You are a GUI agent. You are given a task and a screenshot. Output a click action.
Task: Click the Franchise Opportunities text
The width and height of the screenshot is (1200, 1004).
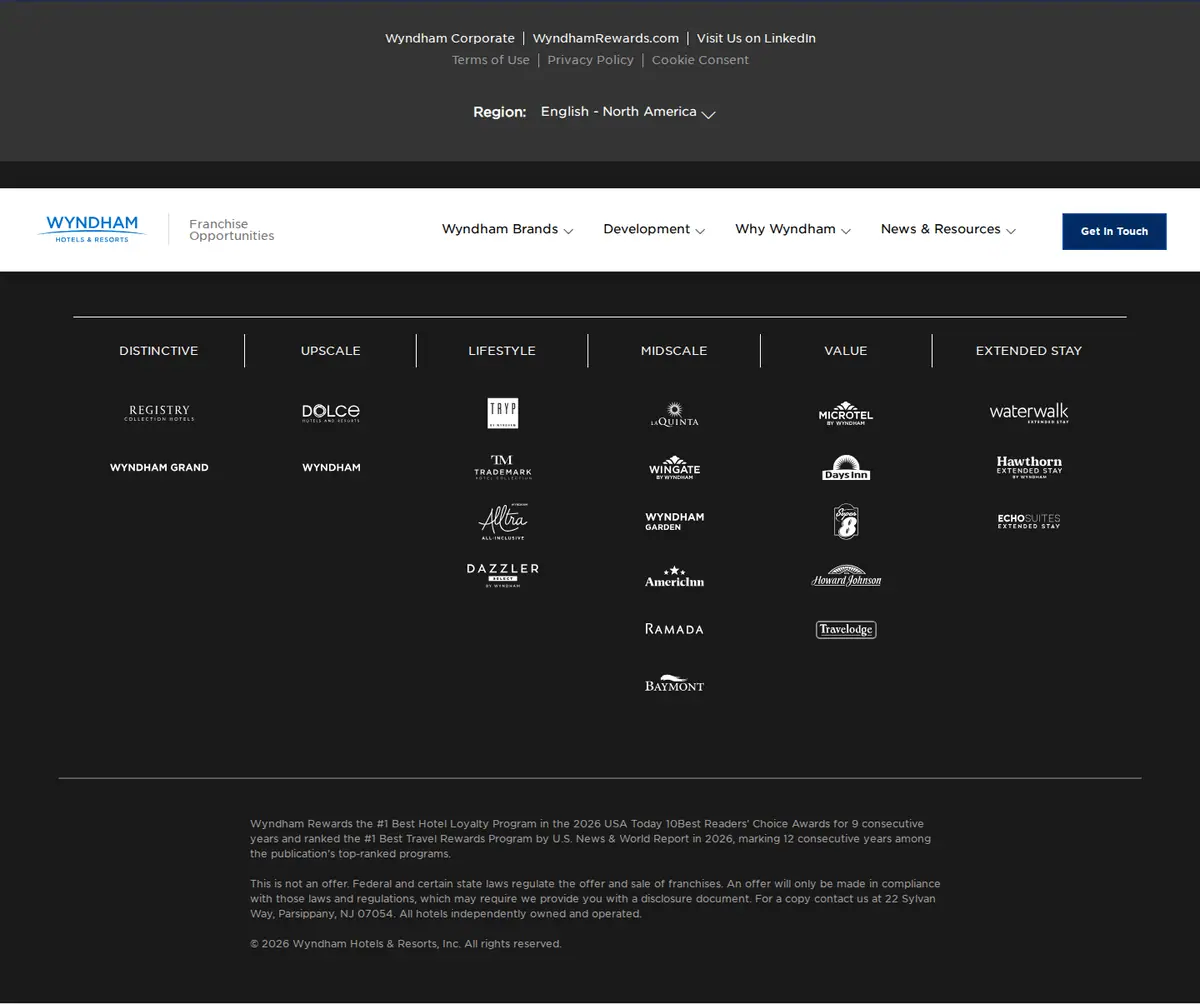tap(232, 230)
